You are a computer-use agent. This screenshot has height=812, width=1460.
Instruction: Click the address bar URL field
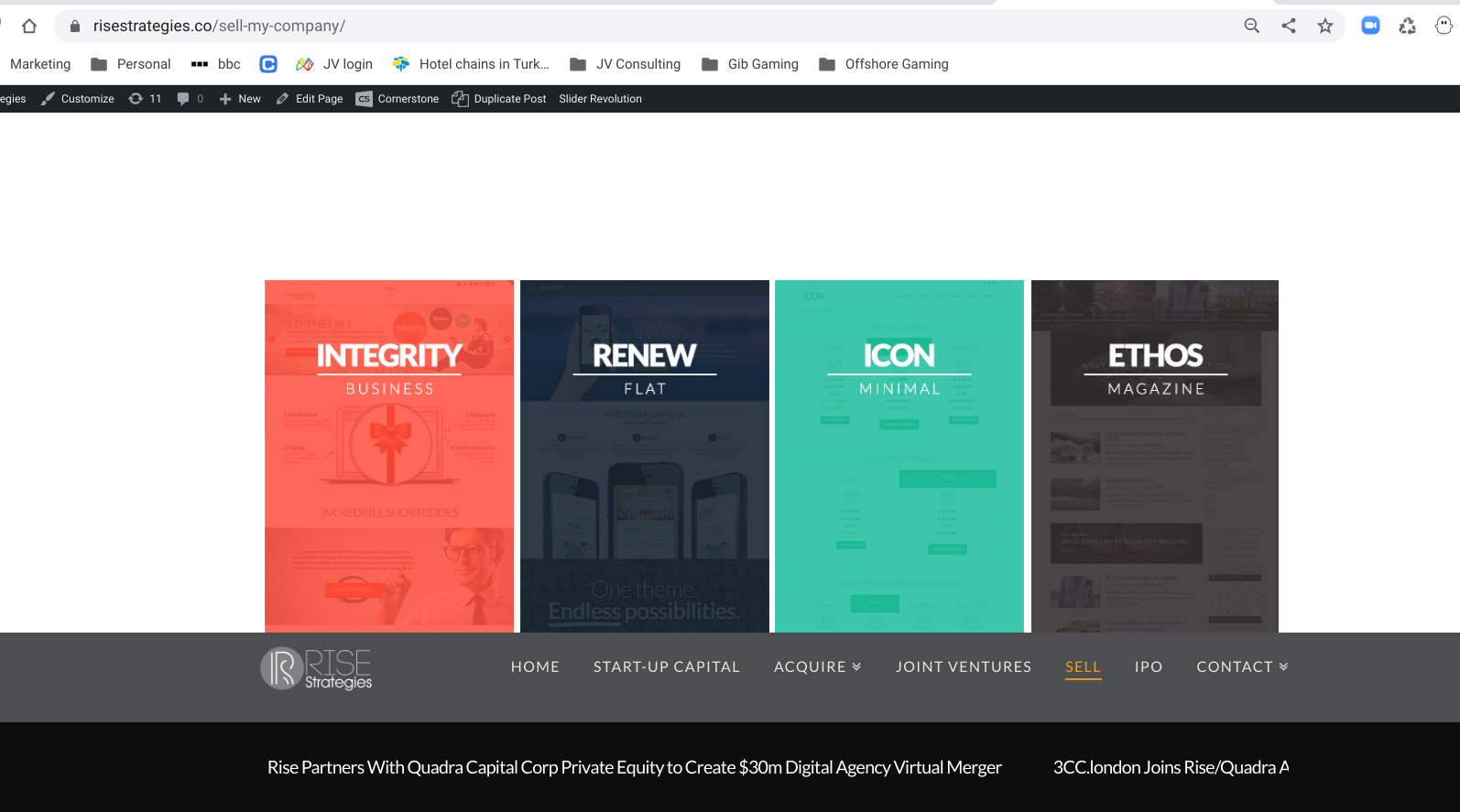coord(641,26)
